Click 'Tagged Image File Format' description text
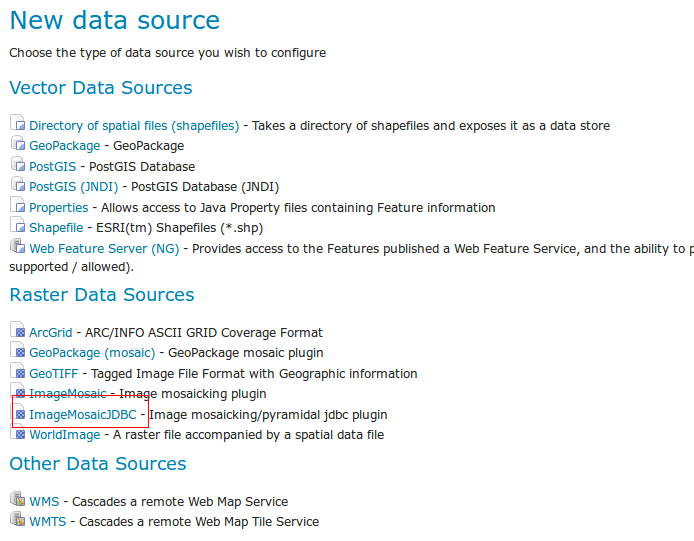 [x=254, y=374]
